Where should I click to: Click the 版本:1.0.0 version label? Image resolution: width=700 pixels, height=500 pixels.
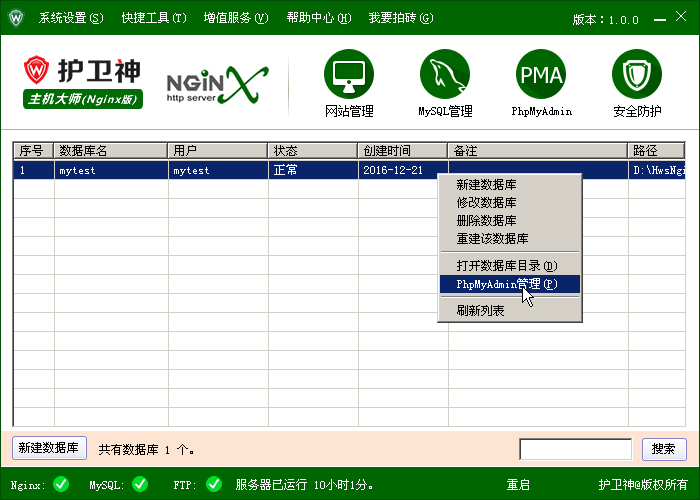pos(605,20)
